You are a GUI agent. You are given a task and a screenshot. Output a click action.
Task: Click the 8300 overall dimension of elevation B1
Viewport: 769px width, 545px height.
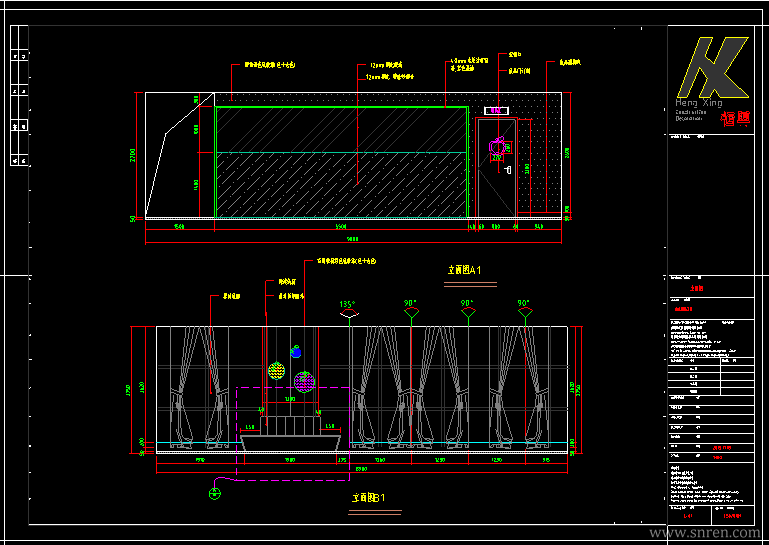tap(361, 469)
